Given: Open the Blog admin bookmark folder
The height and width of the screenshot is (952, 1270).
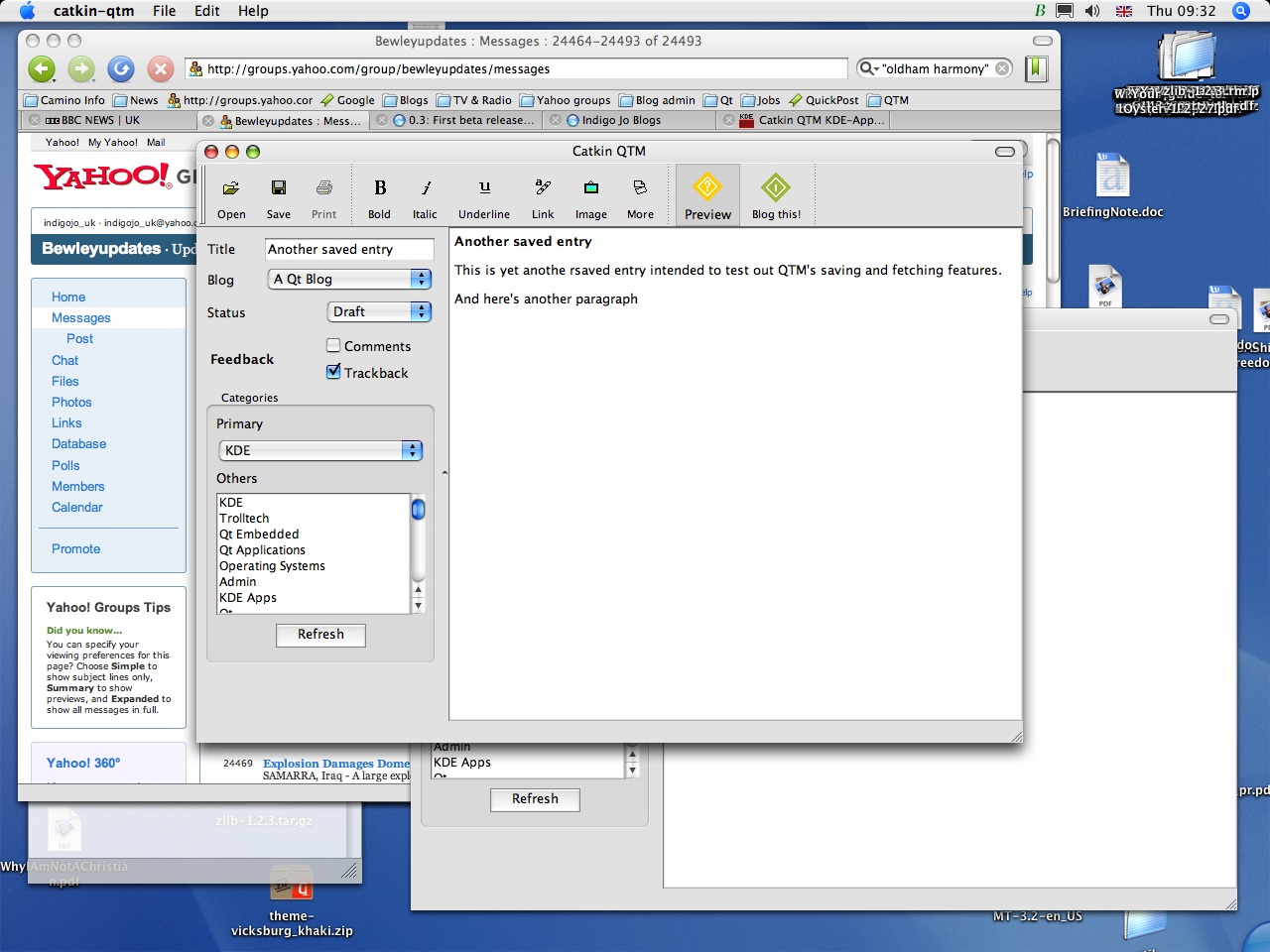Looking at the screenshot, I should [657, 100].
